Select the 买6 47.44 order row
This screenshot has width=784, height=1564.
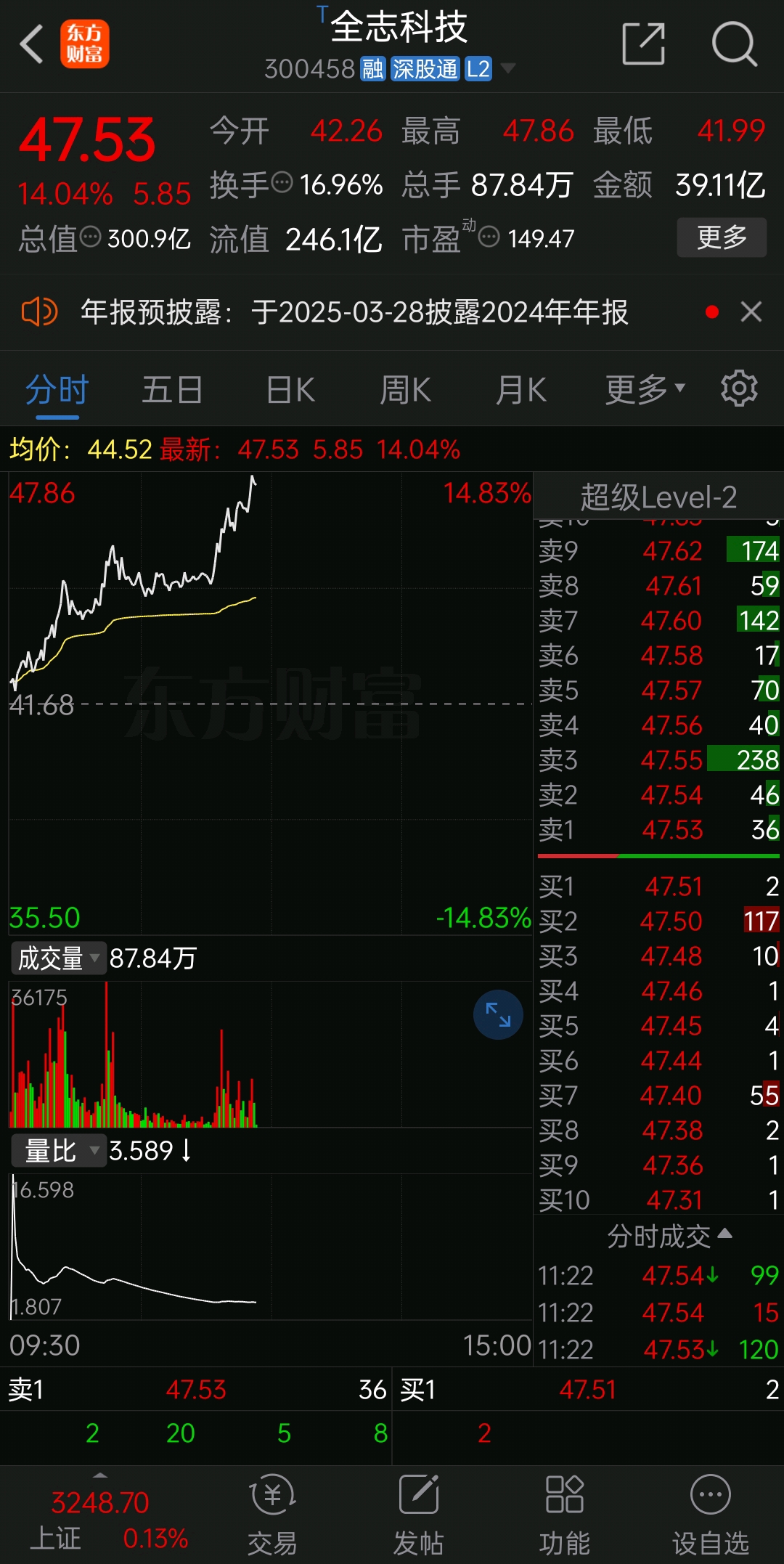(658, 1060)
